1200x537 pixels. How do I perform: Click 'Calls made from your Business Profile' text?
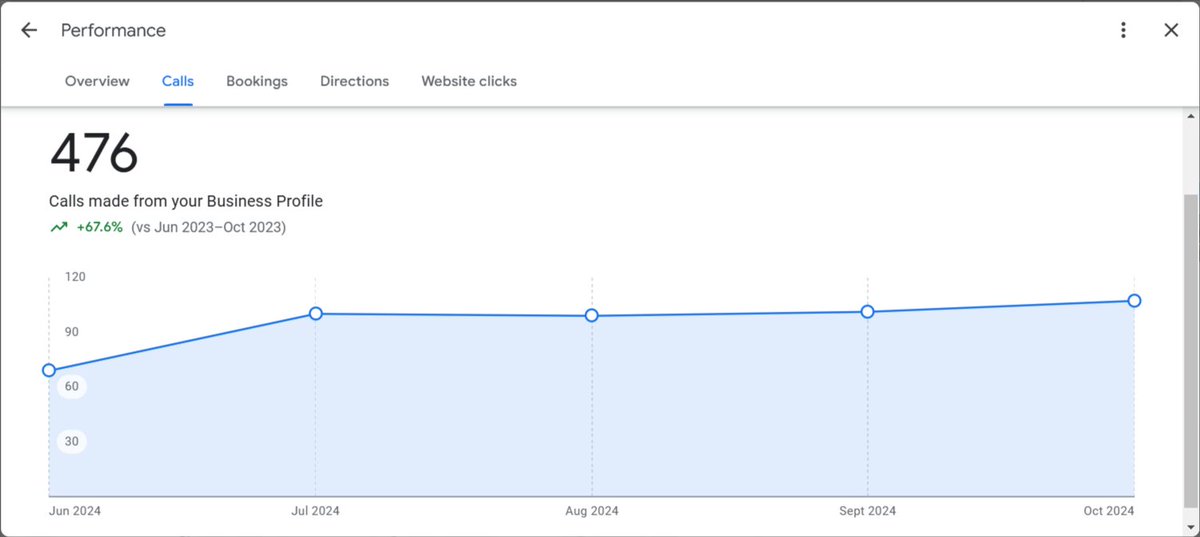point(186,201)
